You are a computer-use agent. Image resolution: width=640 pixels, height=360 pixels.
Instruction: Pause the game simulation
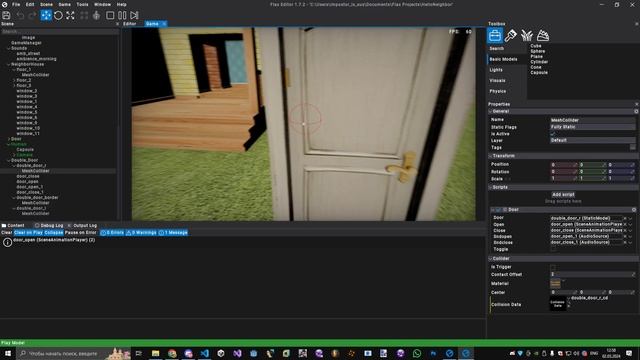click(x=122, y=16)
